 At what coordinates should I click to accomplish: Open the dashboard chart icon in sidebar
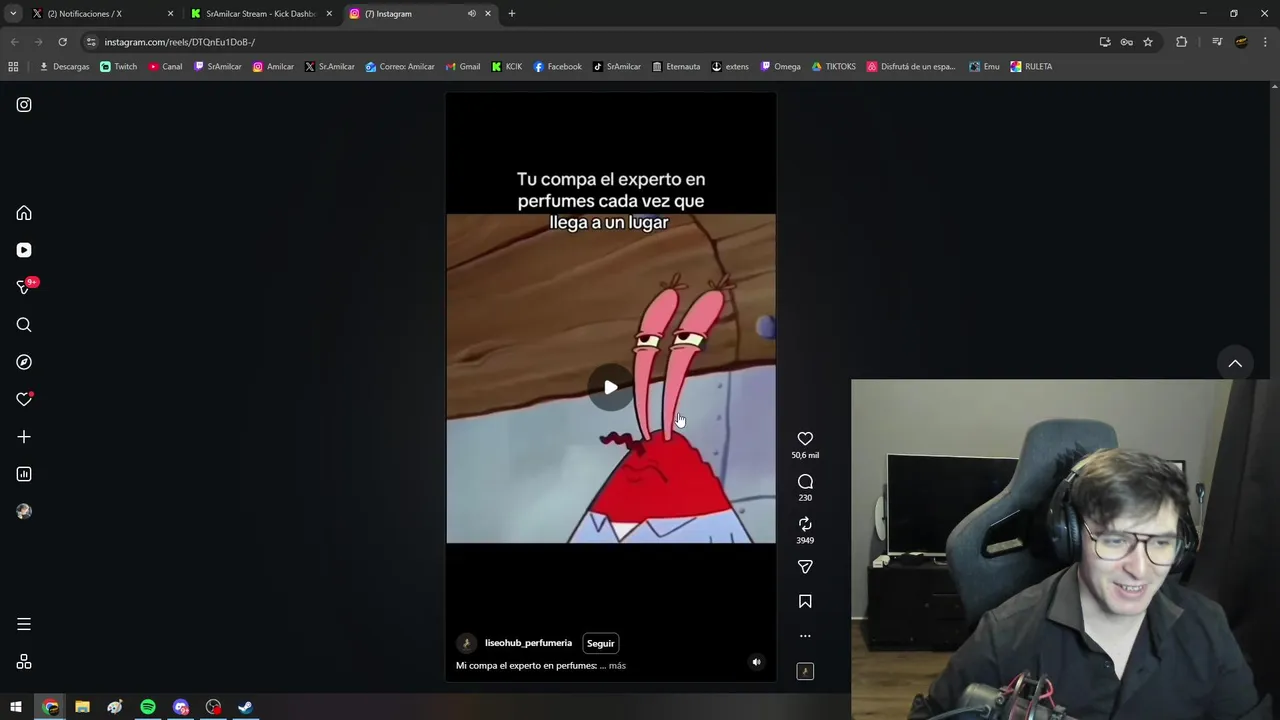(x=24, y=474)
